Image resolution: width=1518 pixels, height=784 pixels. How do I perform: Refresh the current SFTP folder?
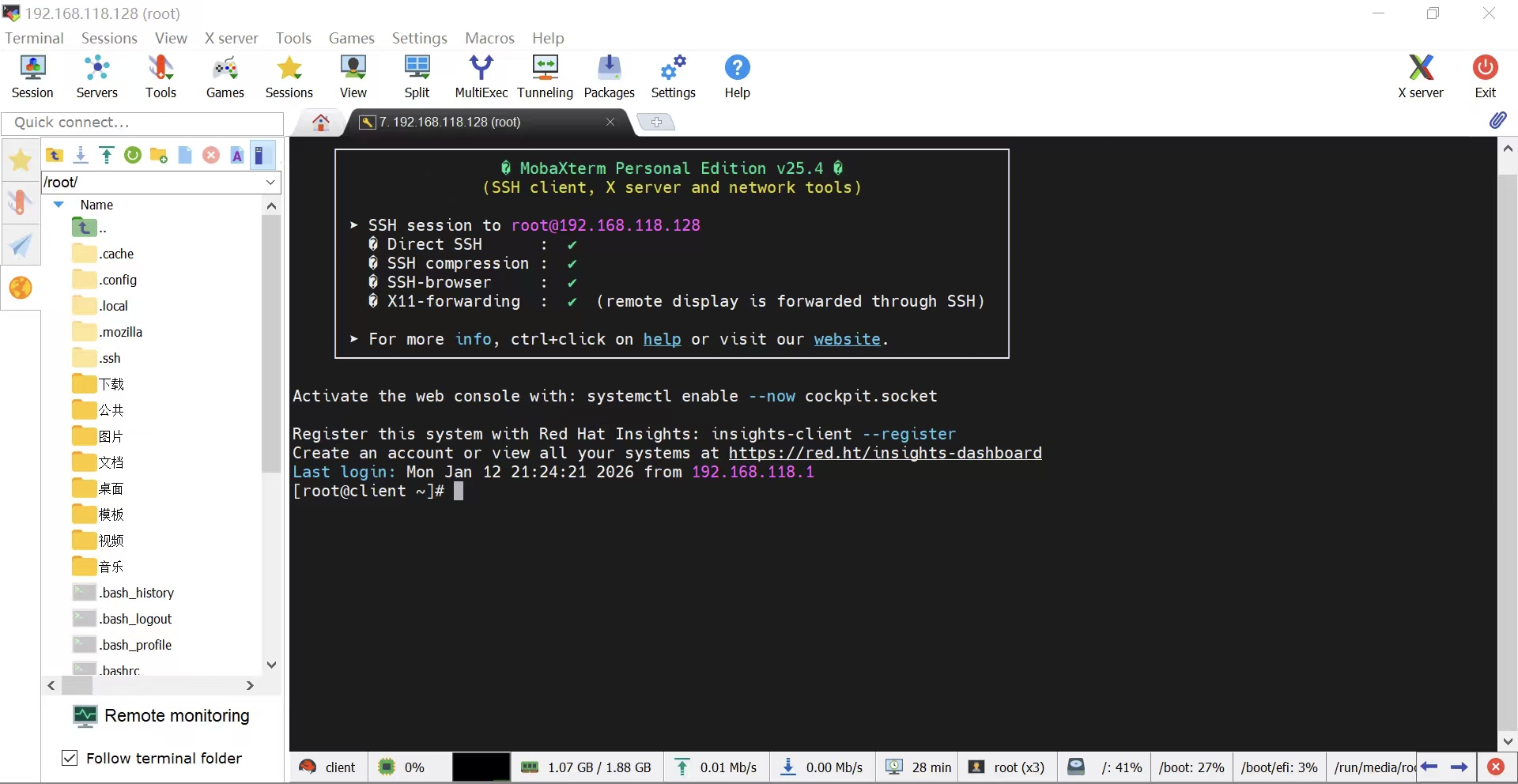[x=132, y=155]
